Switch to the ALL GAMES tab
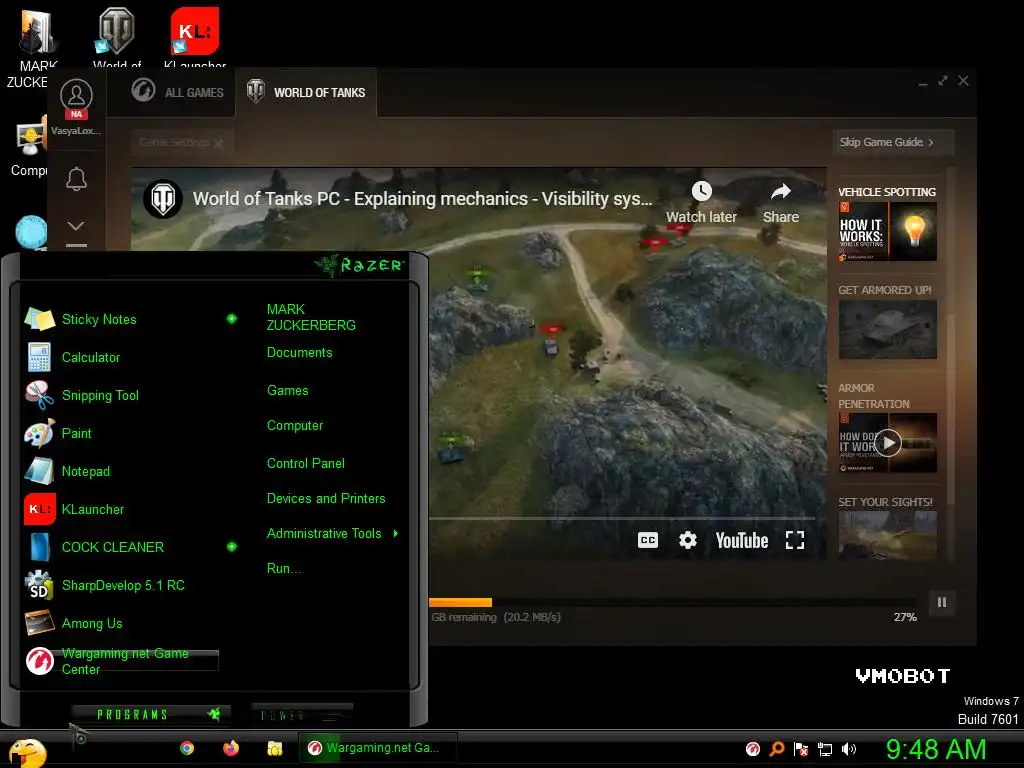Screen dimensions: 1024x768 [178, 92]
